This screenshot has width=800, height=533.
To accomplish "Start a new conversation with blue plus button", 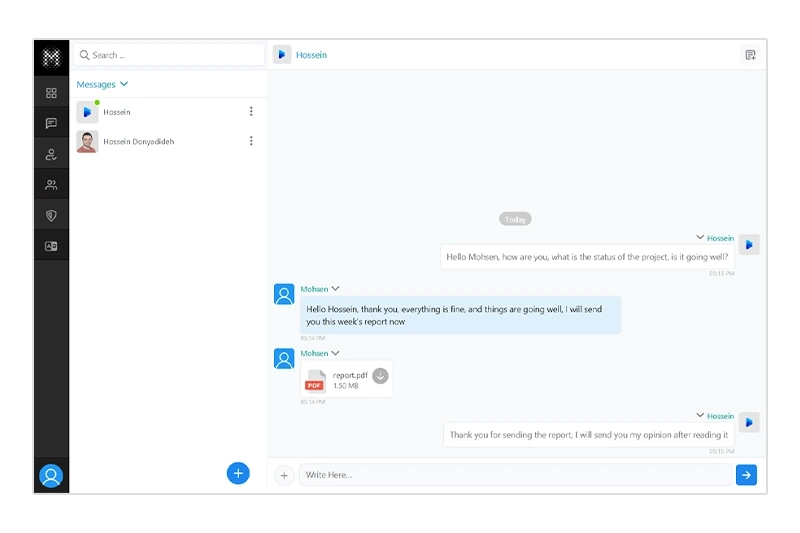I will pyautogui.click(x=238, y=473).
